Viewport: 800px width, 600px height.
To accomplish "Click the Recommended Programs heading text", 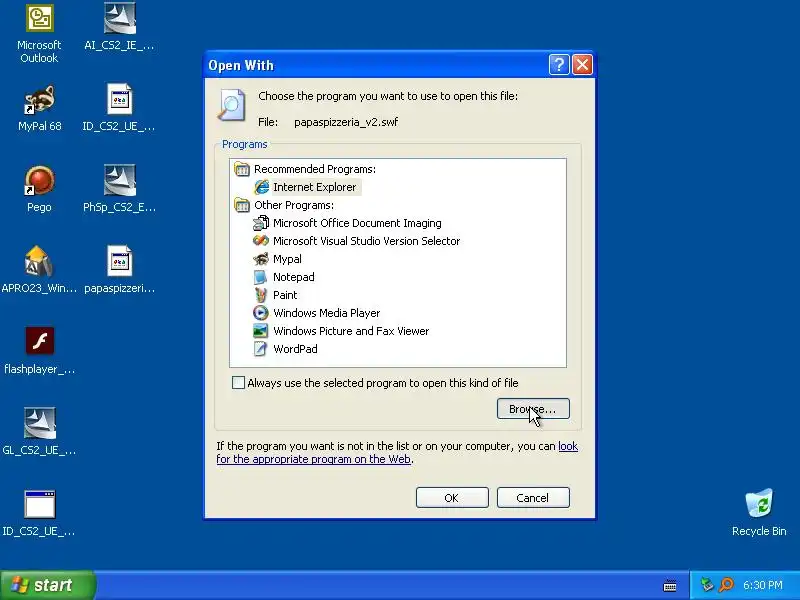I will coord(315,169).
